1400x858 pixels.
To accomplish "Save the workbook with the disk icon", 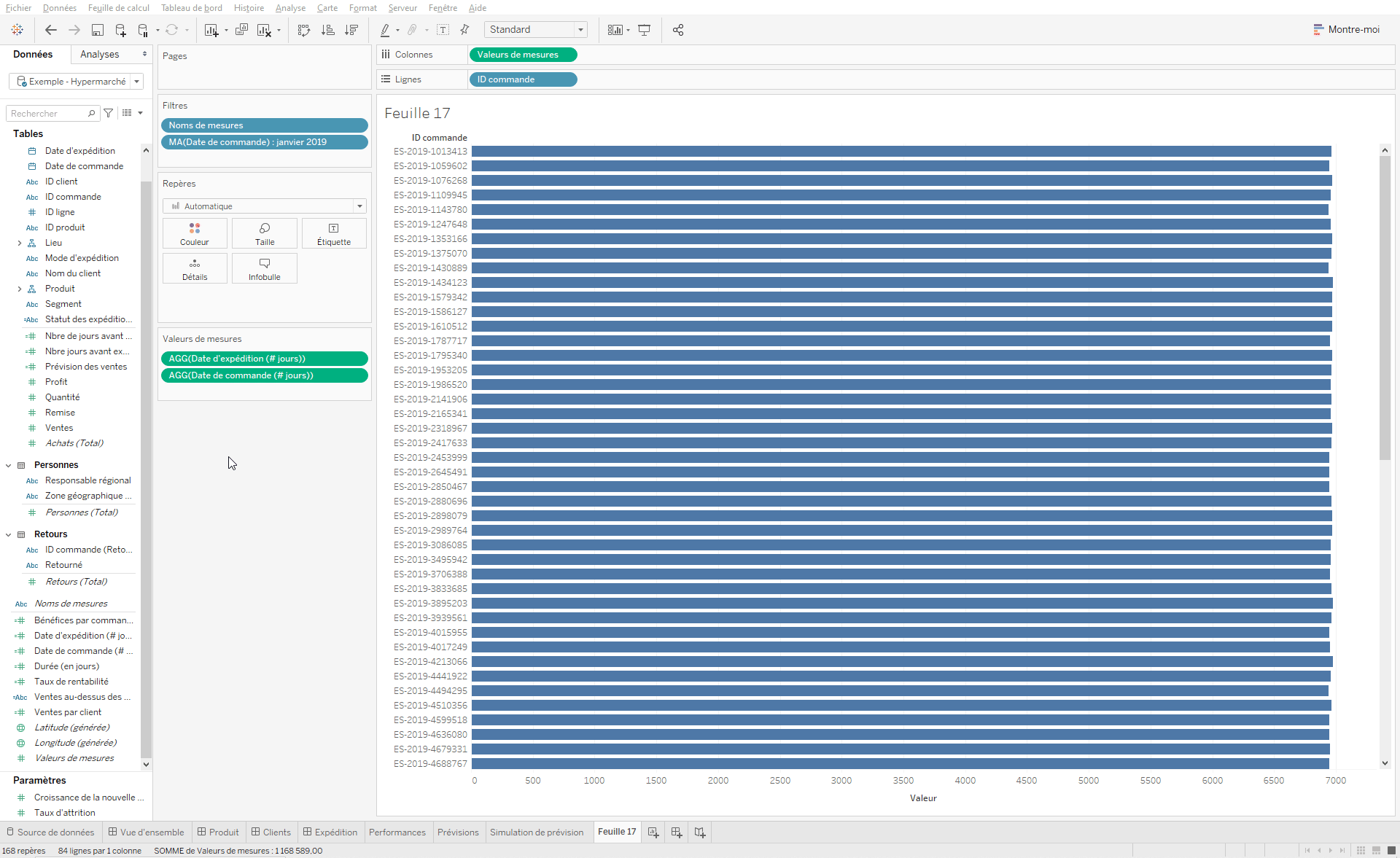I will 98,30.
